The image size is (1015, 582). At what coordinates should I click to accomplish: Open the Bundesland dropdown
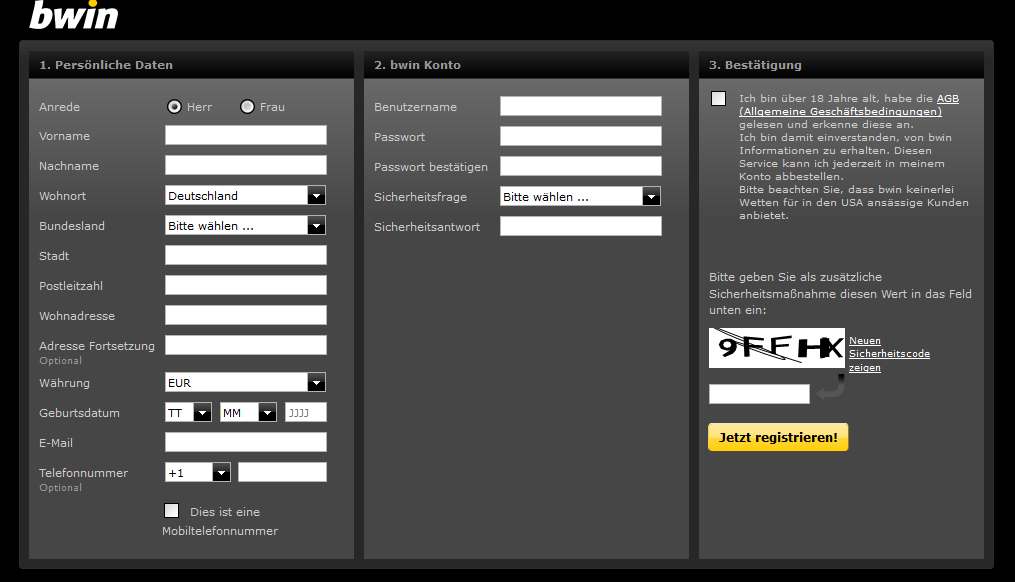(x=245, y=225)
